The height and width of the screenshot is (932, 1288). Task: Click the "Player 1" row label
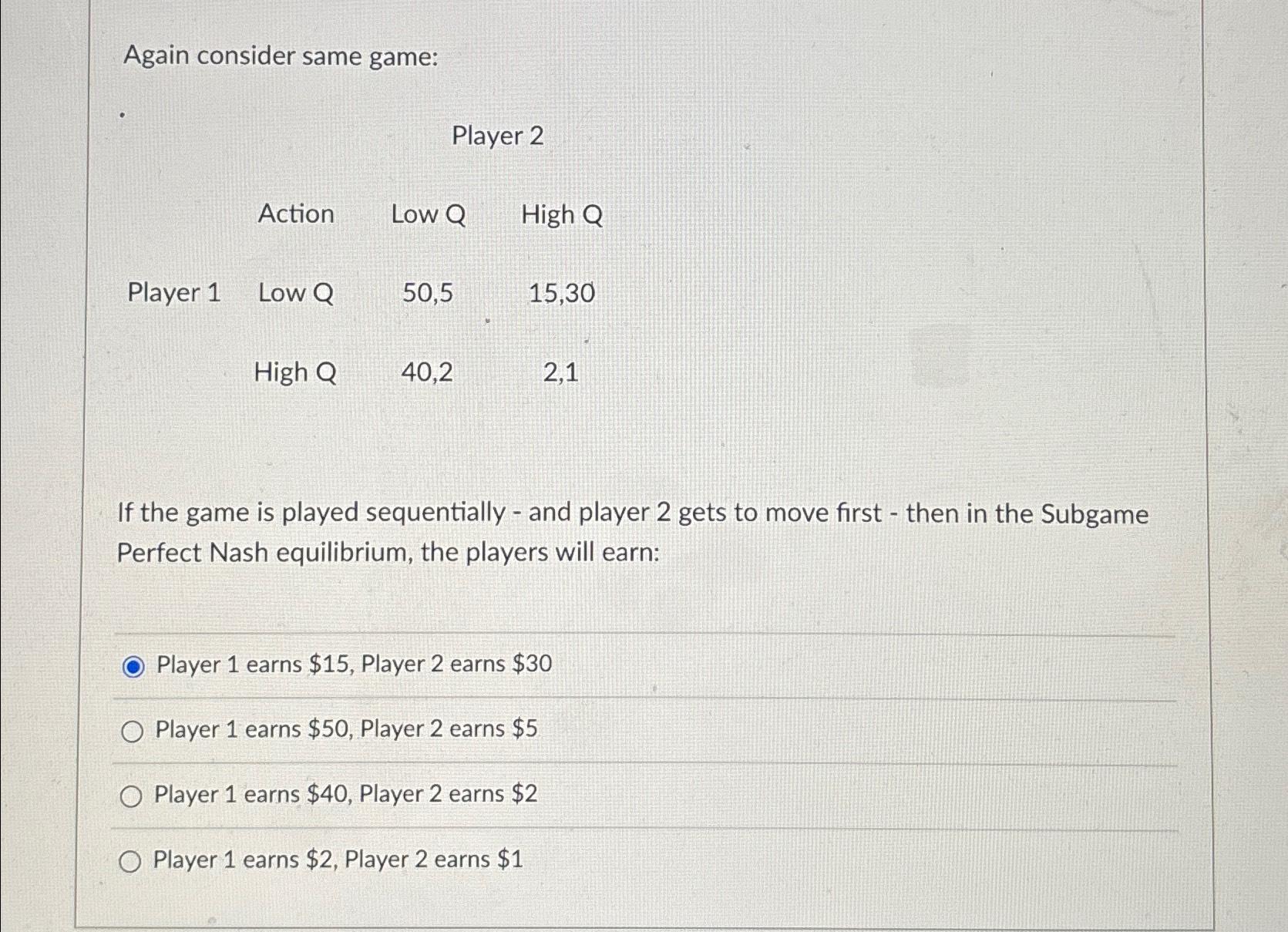[174, 294]
